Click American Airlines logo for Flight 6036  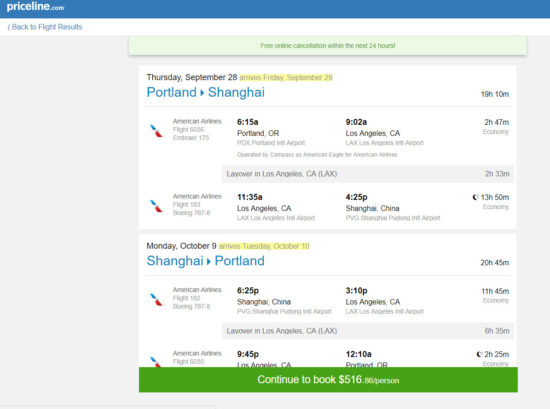click(156, 131)
